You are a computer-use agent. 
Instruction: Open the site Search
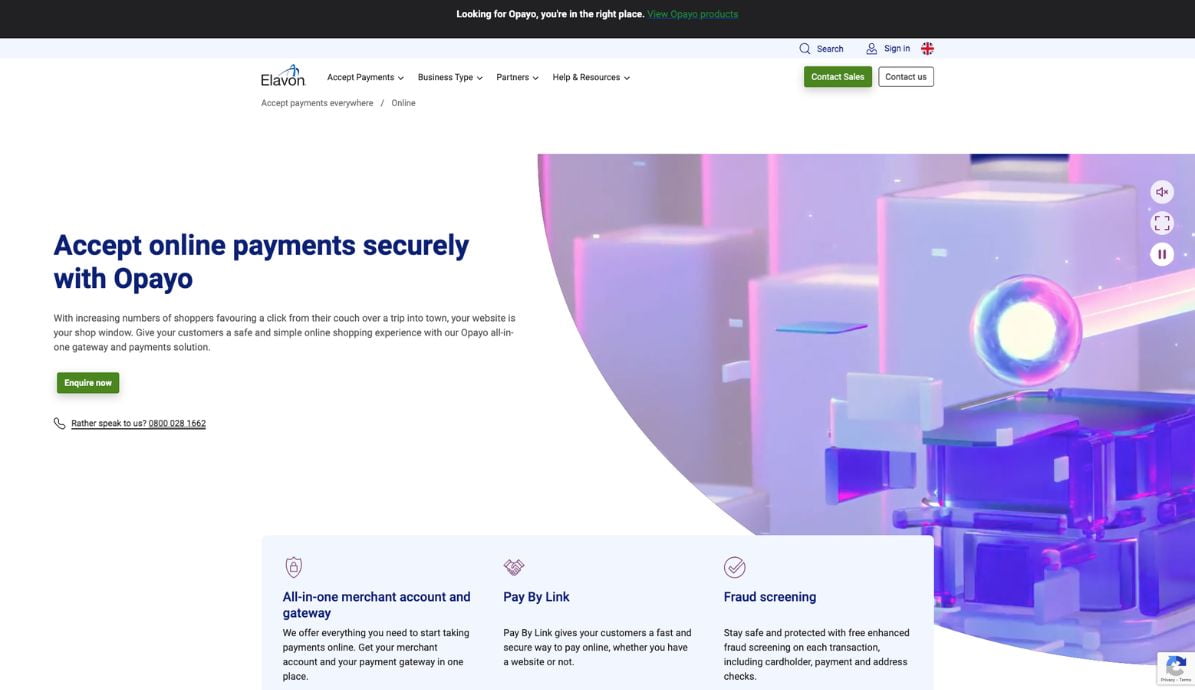coord(821,48)
